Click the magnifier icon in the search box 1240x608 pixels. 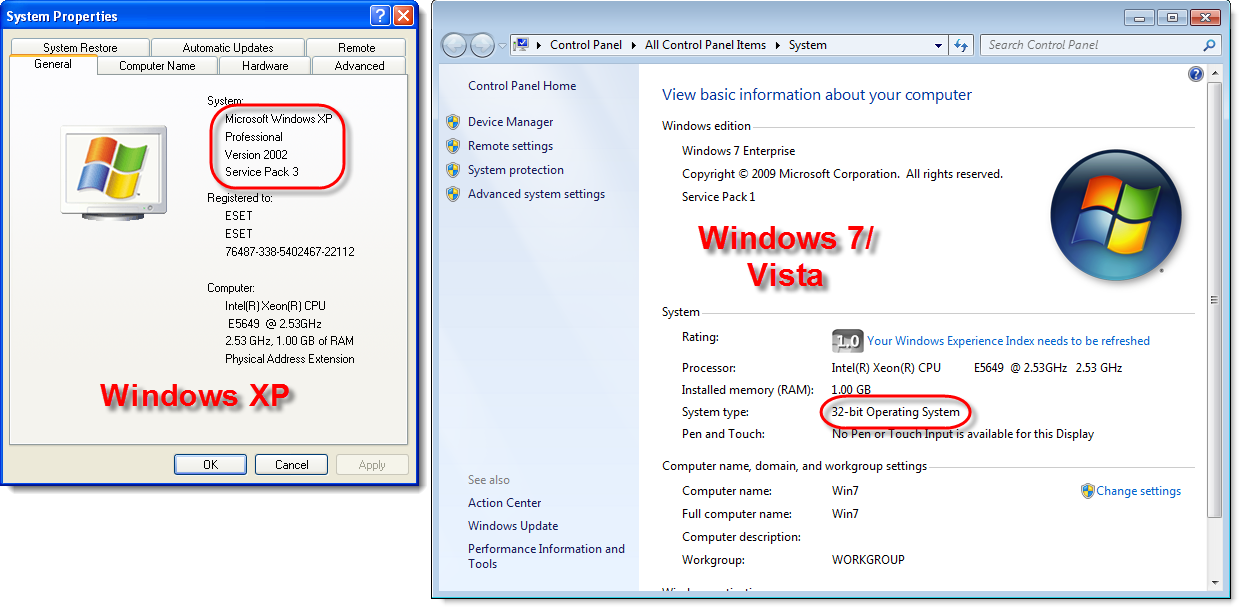1210,45
